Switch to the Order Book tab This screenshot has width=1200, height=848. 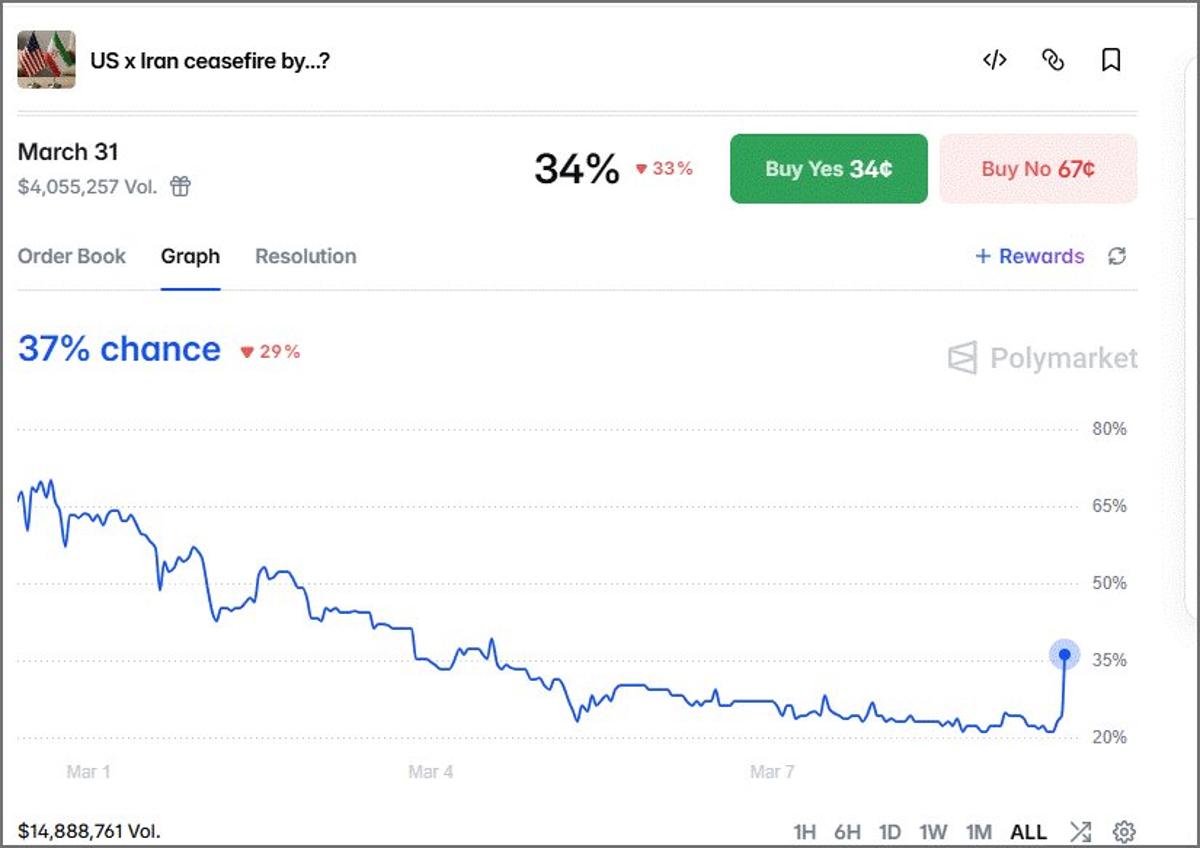coord(72,256)
